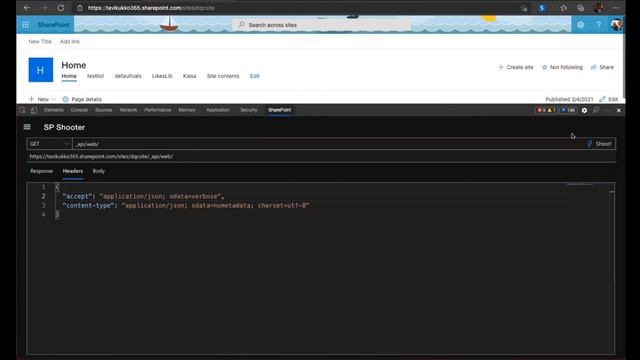Viewport: 640px width, 360px height.
Task: Switch to Response tab in SP Shooter
Action: pyautogui.click(x=41, y=171)
